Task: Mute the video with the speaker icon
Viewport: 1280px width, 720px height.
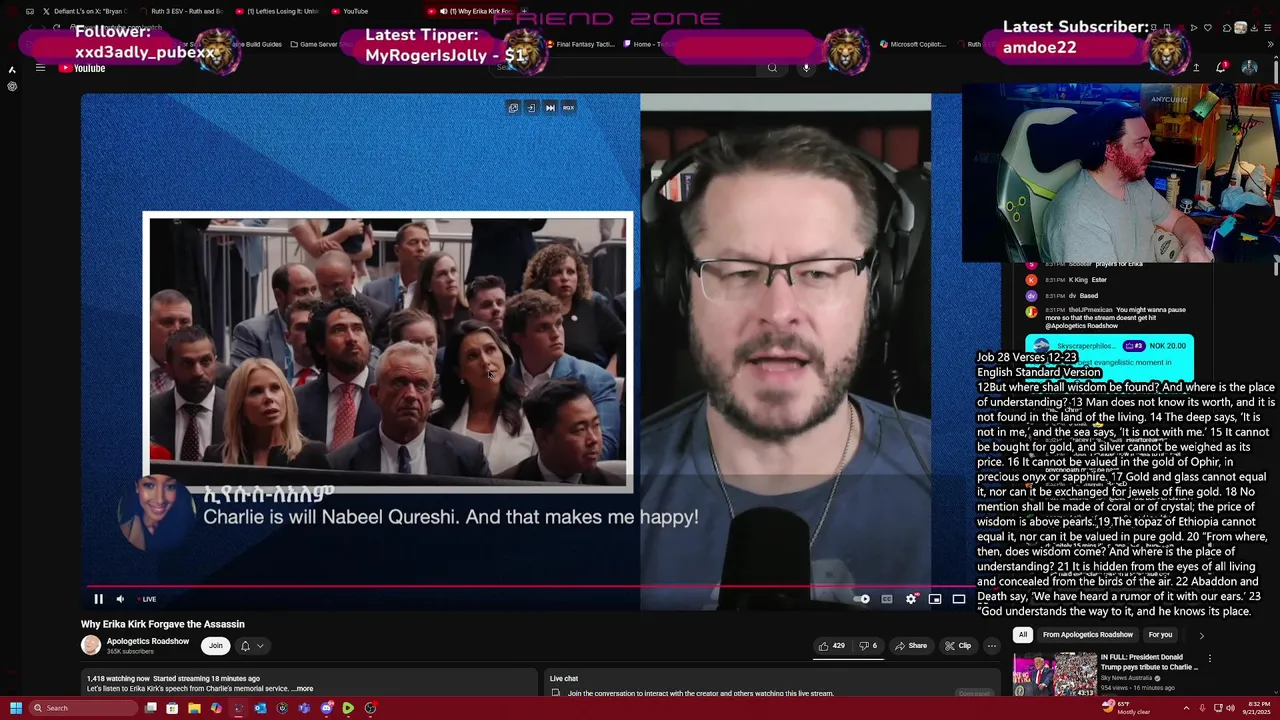Action: 120,599
